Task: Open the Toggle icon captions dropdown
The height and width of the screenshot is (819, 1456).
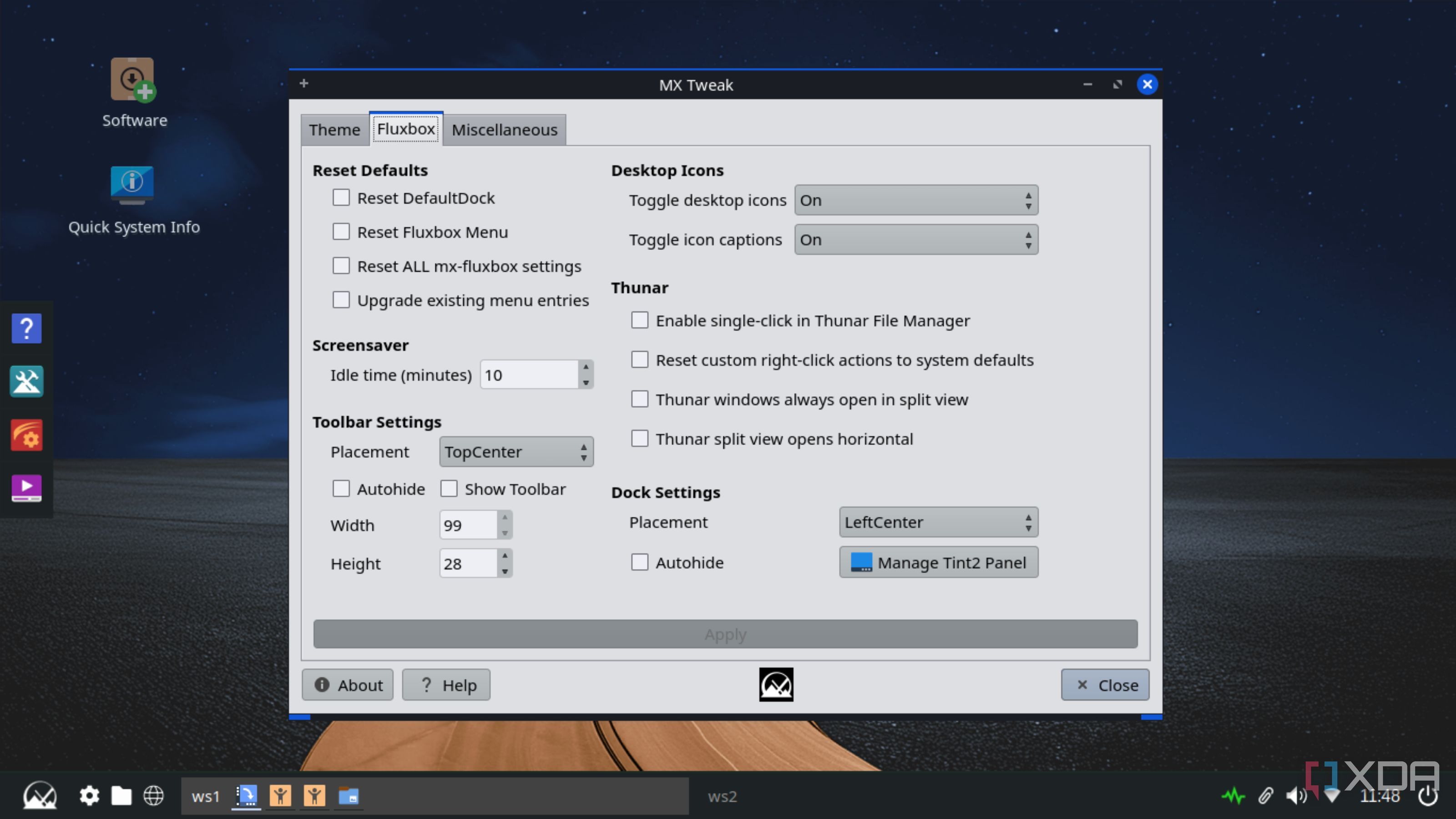Action: [x=915, y=240]
